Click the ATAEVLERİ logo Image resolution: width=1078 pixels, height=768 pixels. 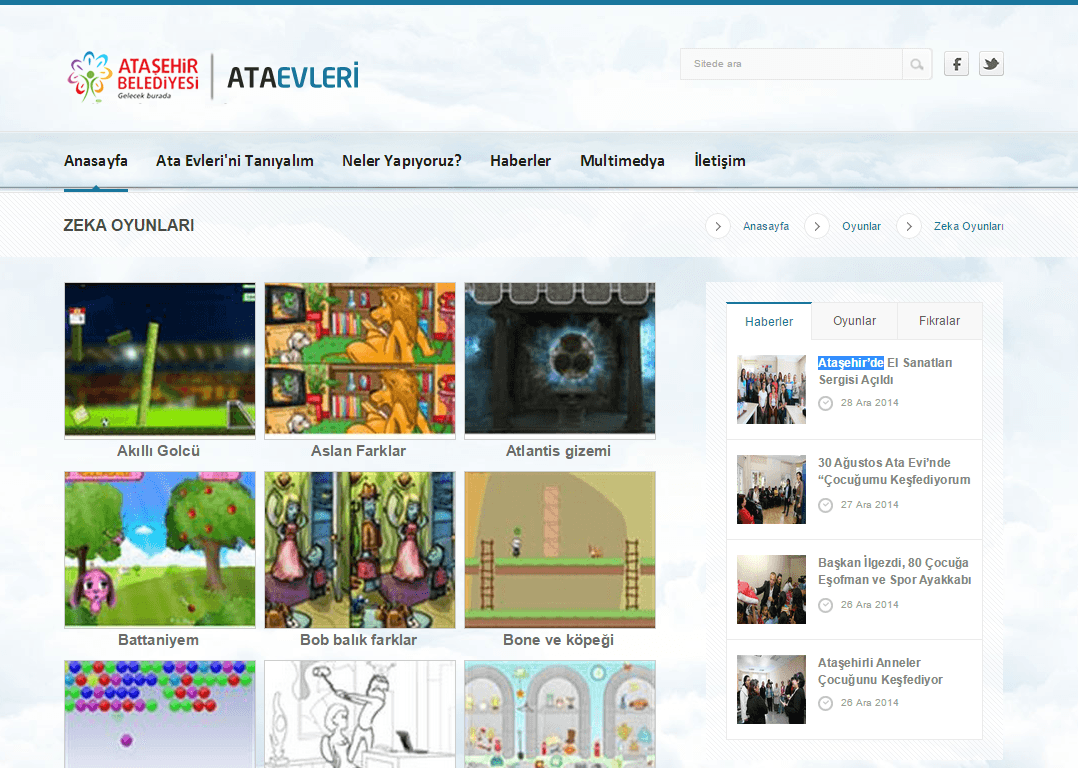(x=293, y=77)
